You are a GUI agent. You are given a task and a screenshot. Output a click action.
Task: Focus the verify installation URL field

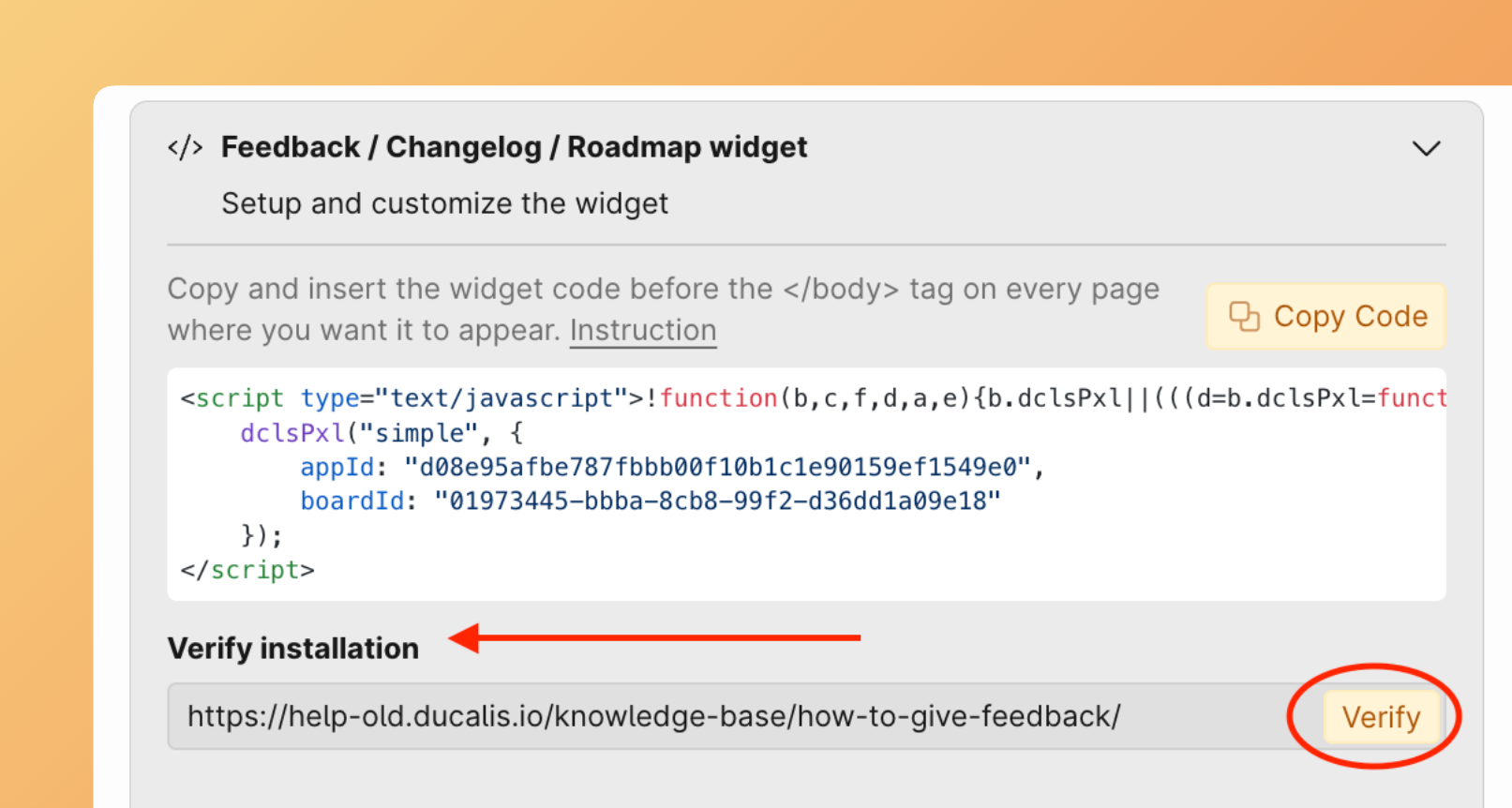[731, 717]
